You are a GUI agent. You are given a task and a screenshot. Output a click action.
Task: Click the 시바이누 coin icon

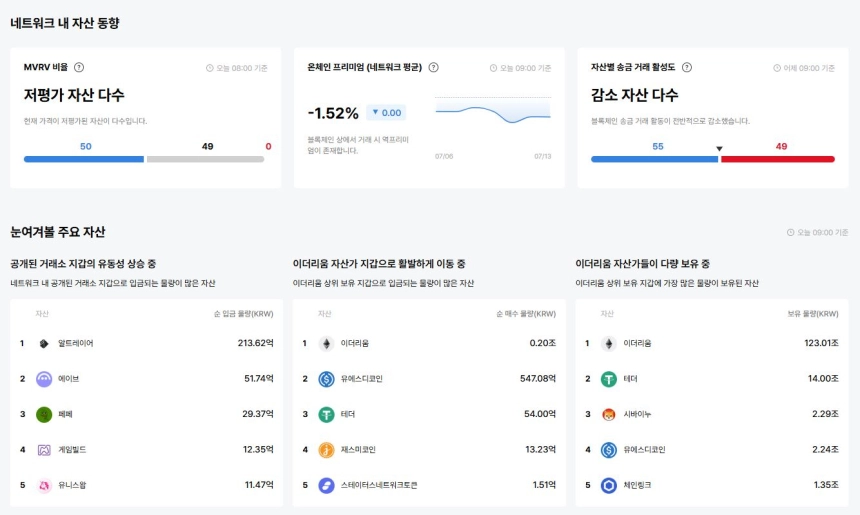pos(609,414)
